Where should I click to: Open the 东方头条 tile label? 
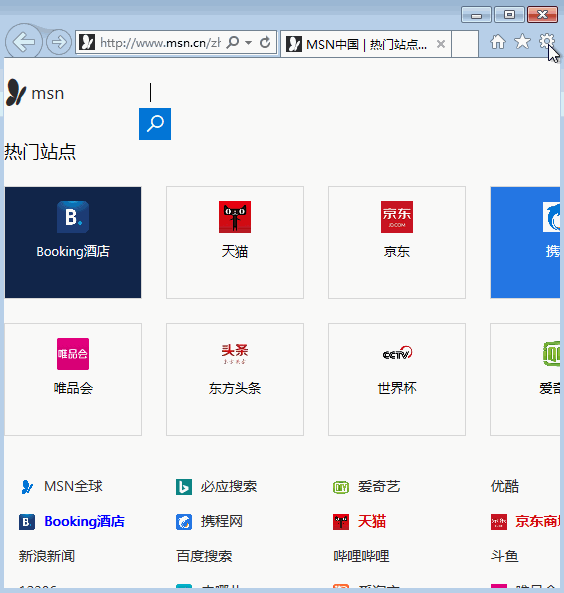point(235,388)
